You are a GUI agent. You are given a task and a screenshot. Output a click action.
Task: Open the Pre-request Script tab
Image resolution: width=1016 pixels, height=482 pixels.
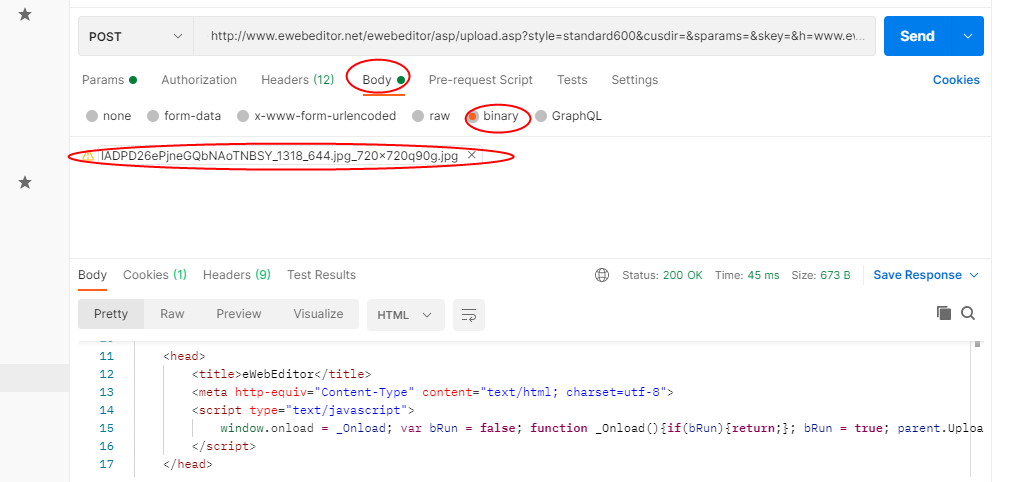480,80
